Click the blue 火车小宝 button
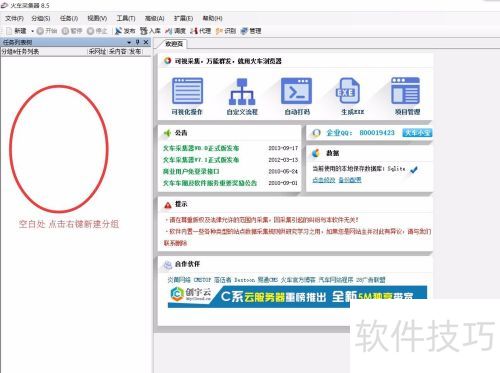The image size is (500, 373). pos(417,133)
